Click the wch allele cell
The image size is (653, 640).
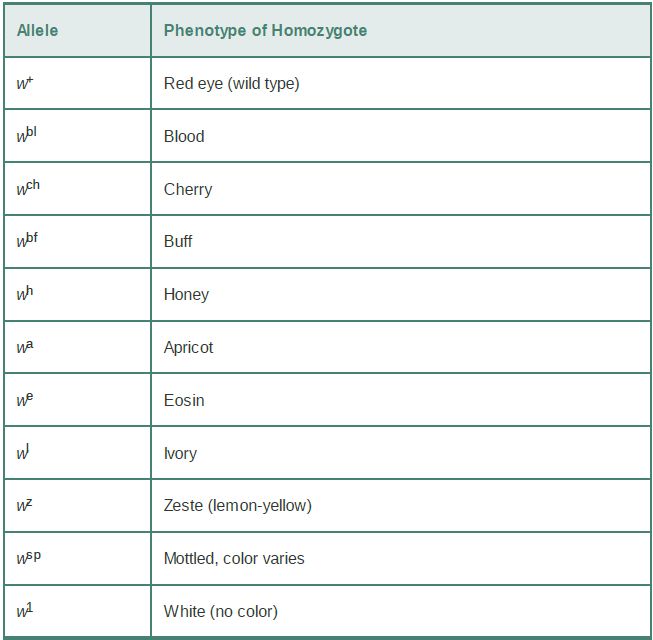click(77, 189)
